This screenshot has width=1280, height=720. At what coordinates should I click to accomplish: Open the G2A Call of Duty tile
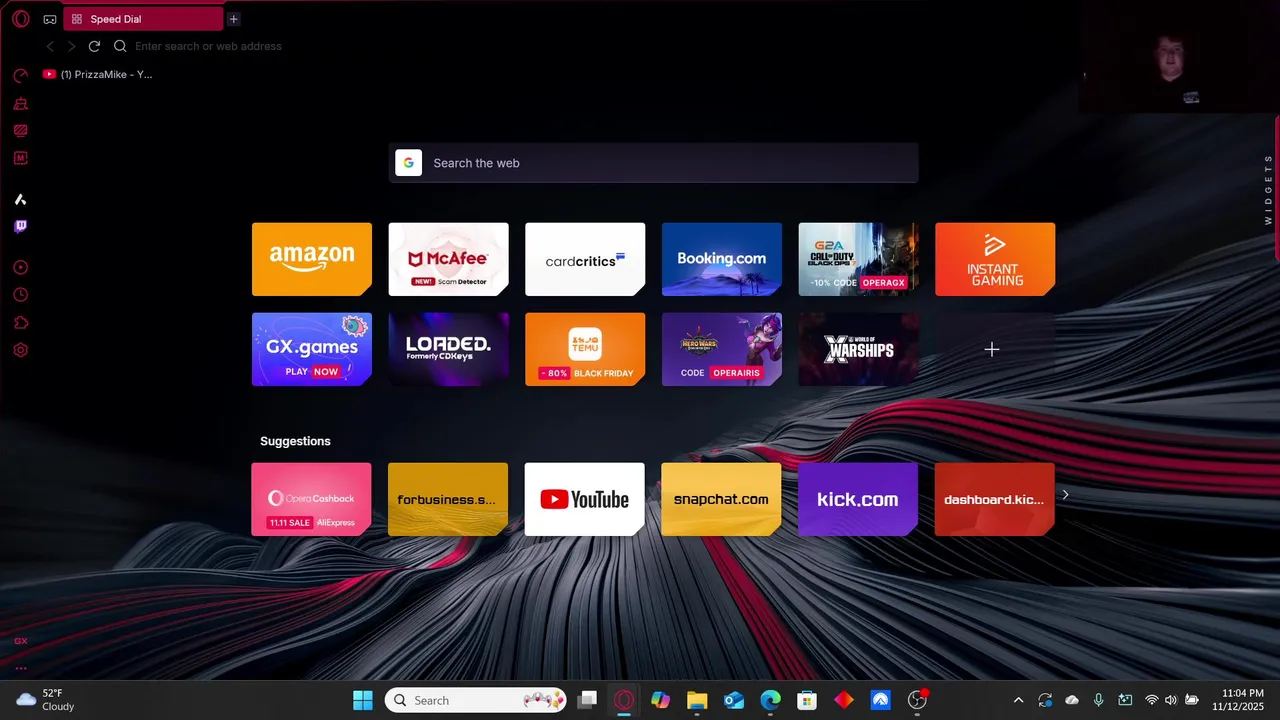tap(858, 259)
